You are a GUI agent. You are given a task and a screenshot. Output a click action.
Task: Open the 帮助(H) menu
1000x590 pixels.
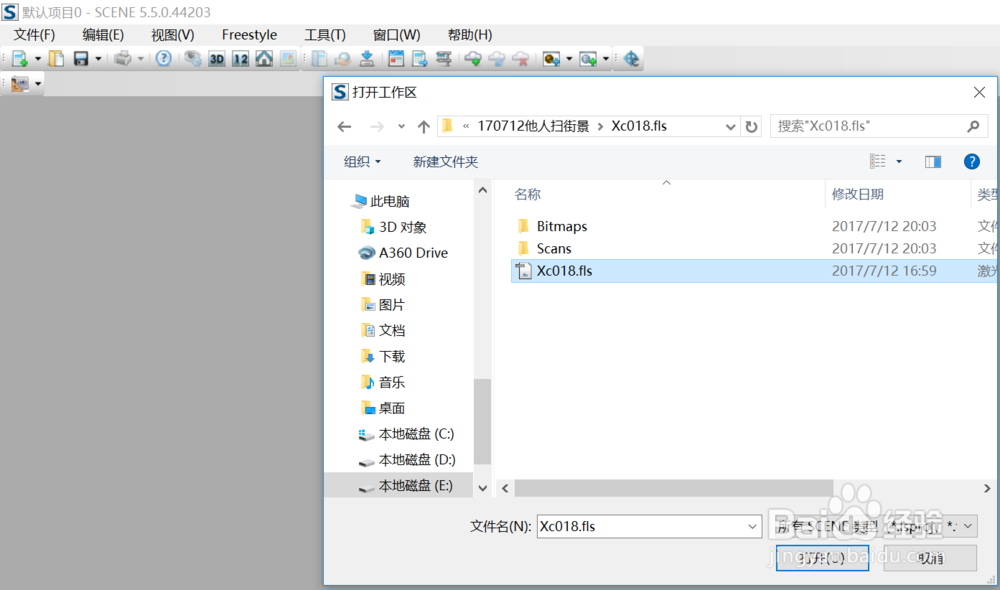(x=470, y=34)
